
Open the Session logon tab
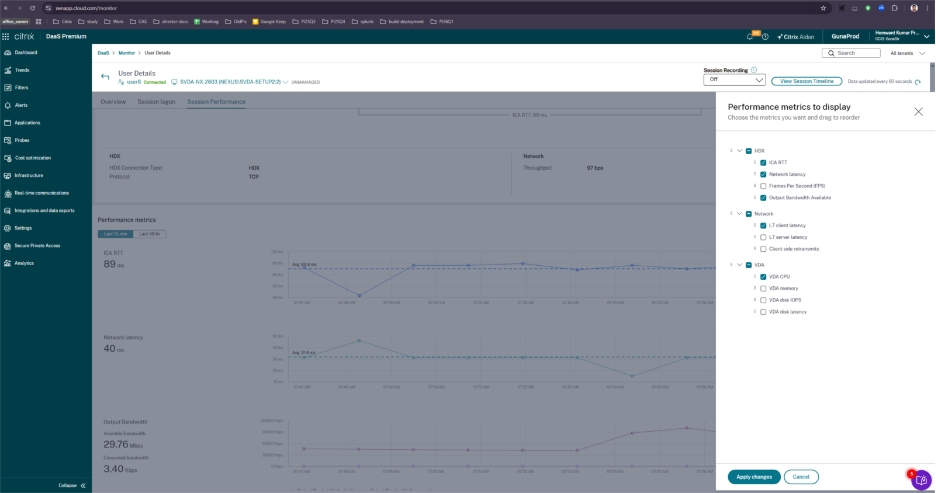pos(156,102)
